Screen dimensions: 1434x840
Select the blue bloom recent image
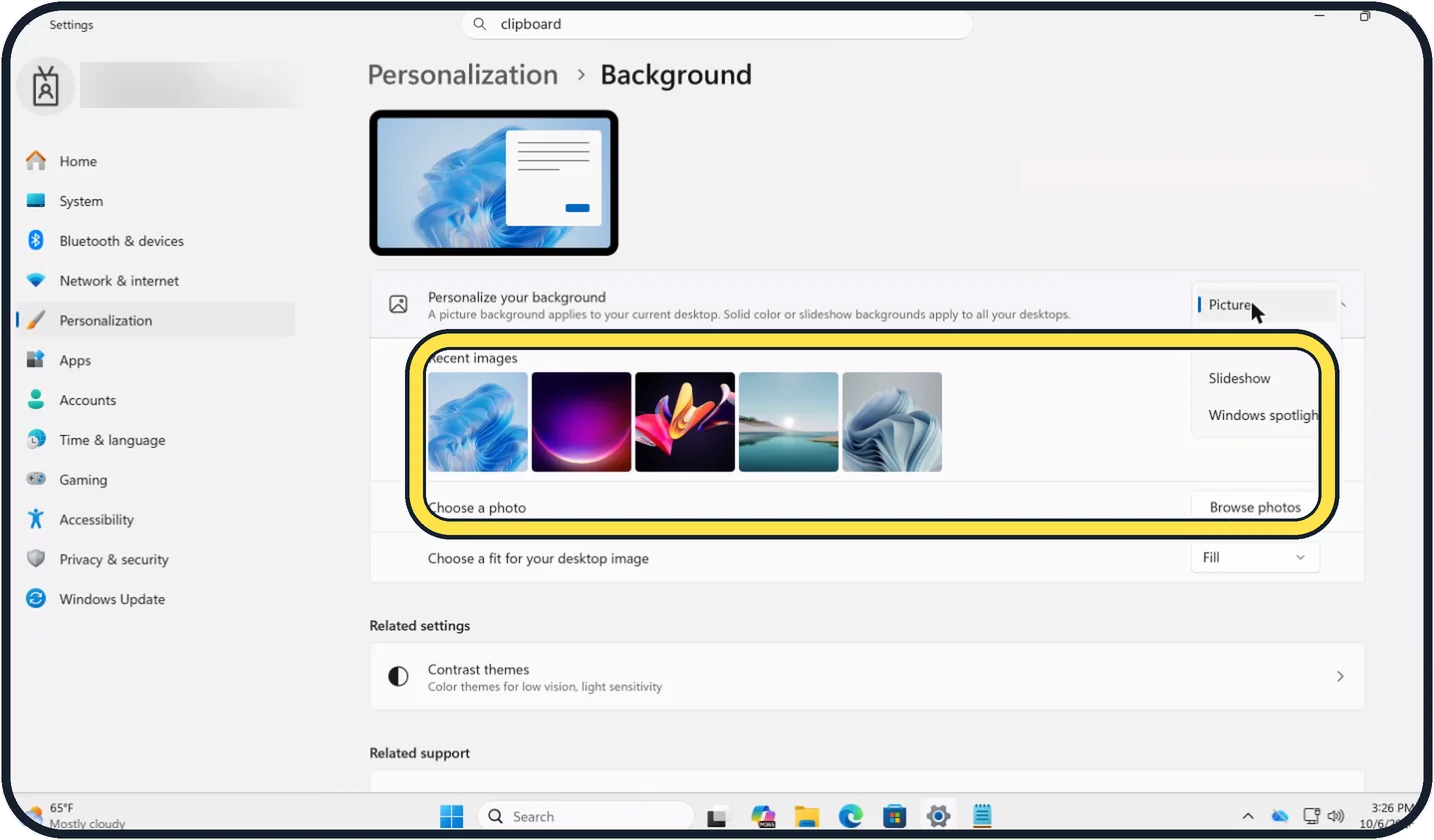coord(478,422)
